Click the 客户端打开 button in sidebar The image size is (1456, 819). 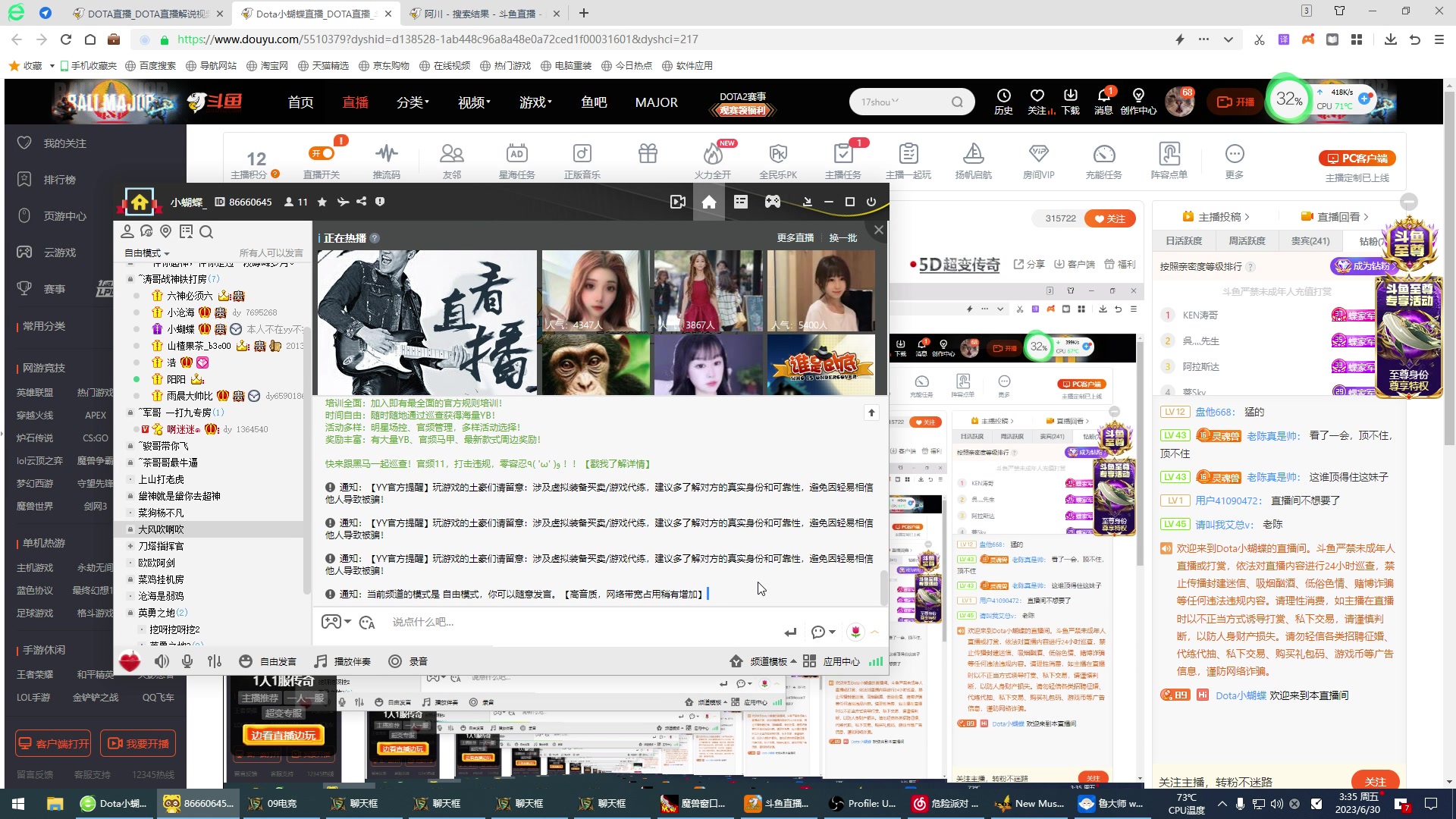(x=54, y=743)
